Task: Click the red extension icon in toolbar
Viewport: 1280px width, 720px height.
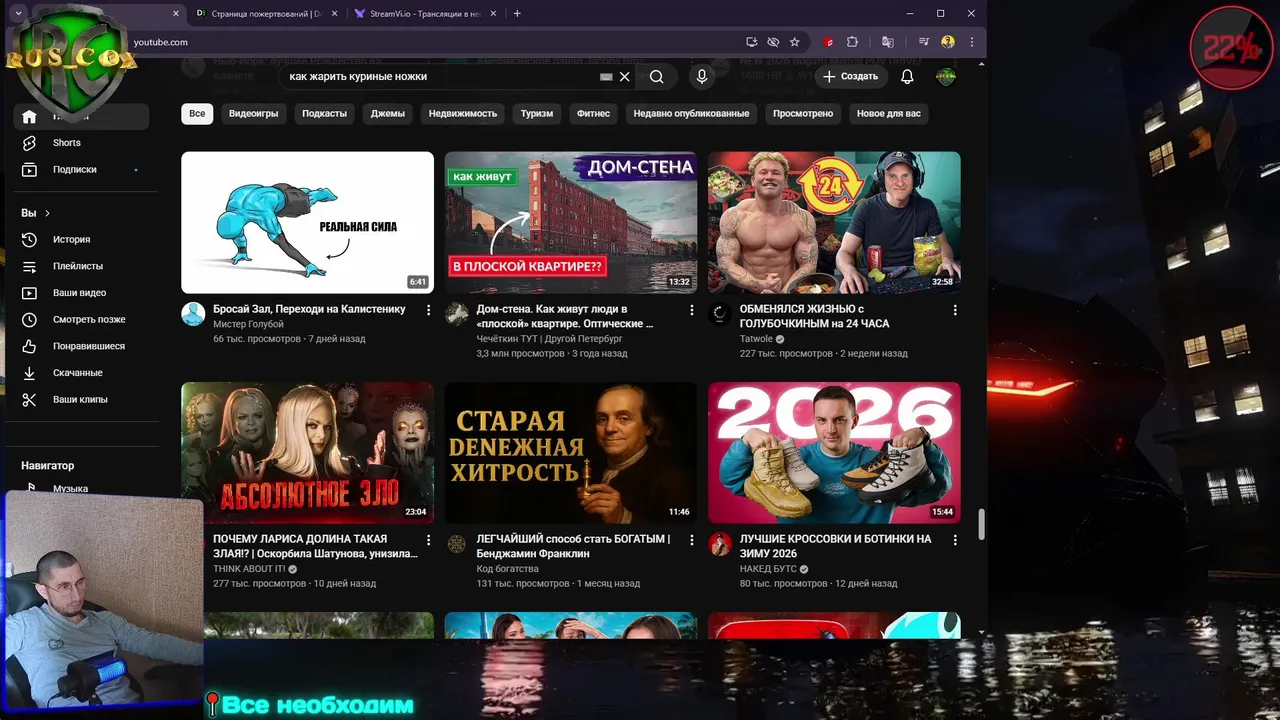Action: [829, 42]
